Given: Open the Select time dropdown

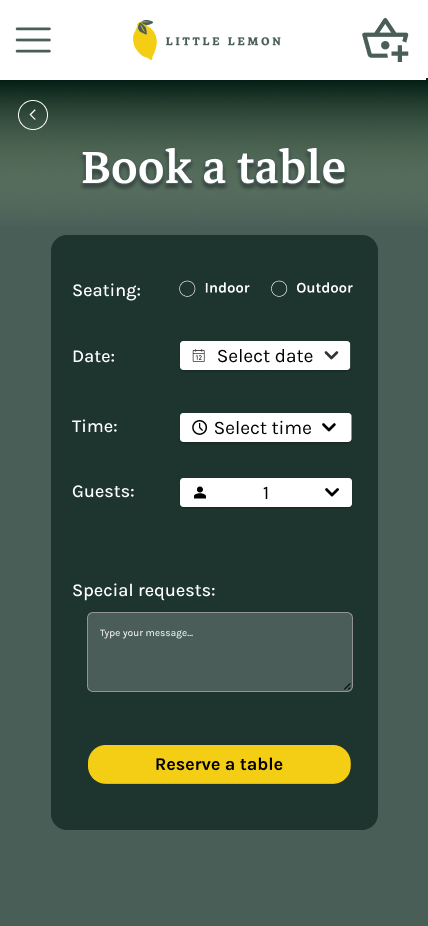Looking at the screenshot, I should pos(266,428).
